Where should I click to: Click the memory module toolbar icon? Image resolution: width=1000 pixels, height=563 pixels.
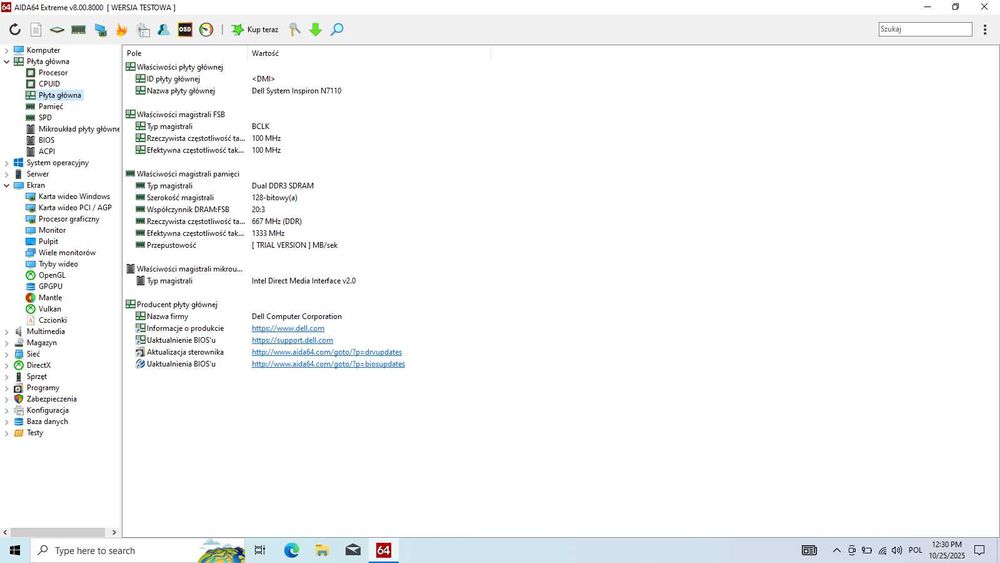pyautogui.click(x=78, y=29)
